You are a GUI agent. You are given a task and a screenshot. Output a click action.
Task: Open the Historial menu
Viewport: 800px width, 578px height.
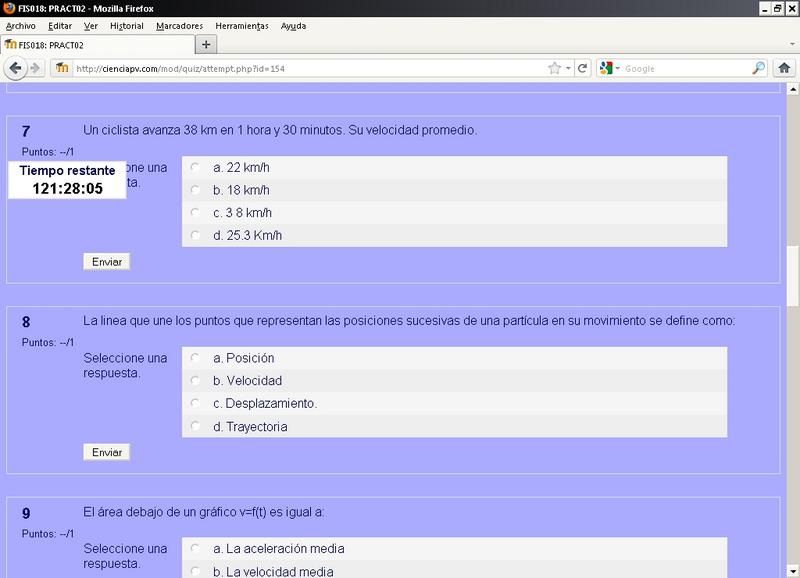click(x=126, y=26)
